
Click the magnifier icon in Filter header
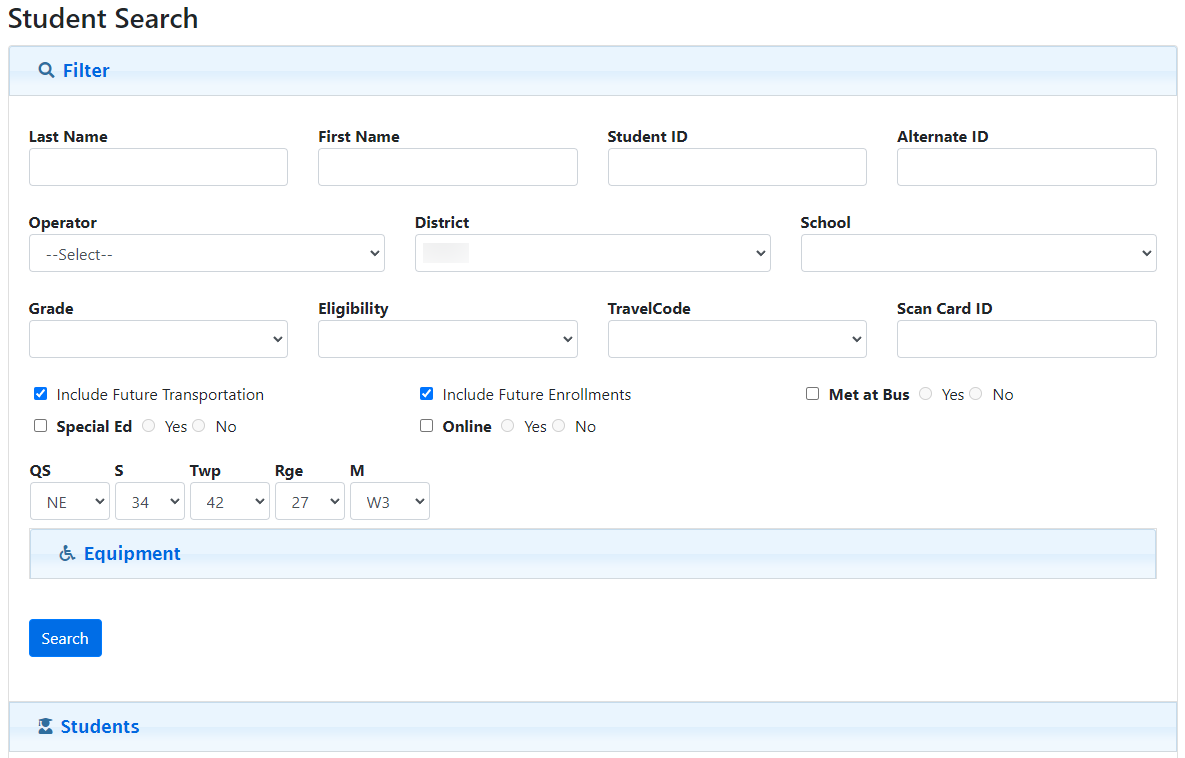coord(46,70)
